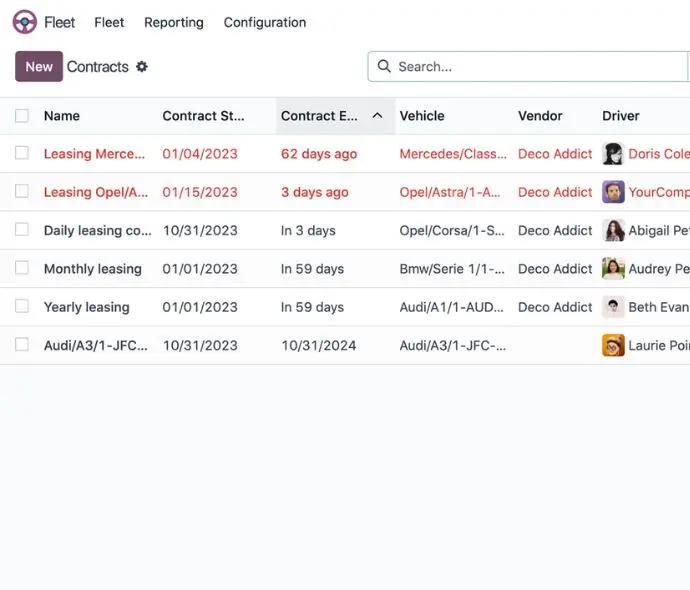This screenshot has width=690, height=590.
Task: Click the Mercedes/Class... vehicle cell
Action: coord(453,154)
